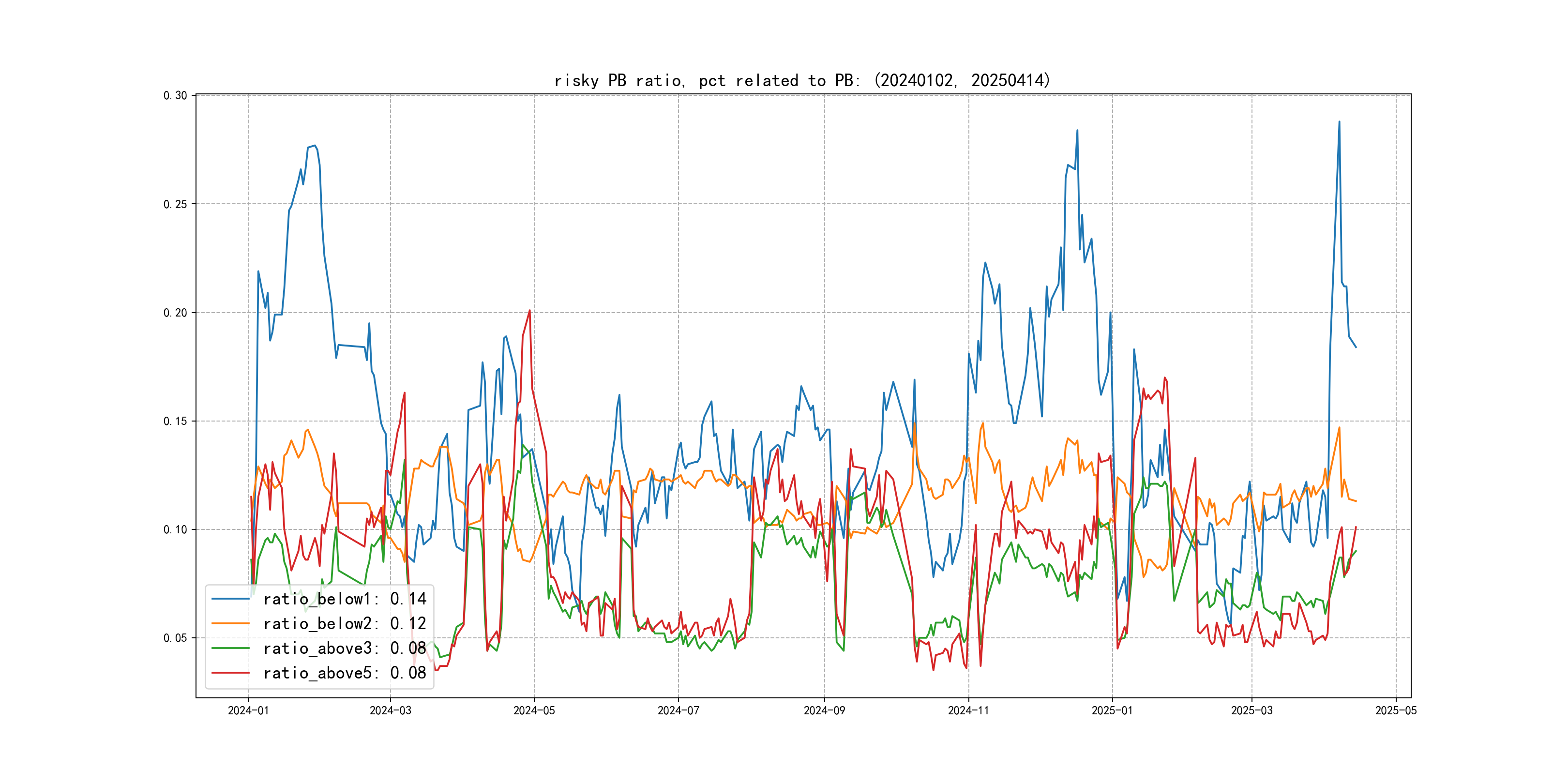Click the 0.20 y-axis tick label
The image size is (1568, 784).
(175, 313)
